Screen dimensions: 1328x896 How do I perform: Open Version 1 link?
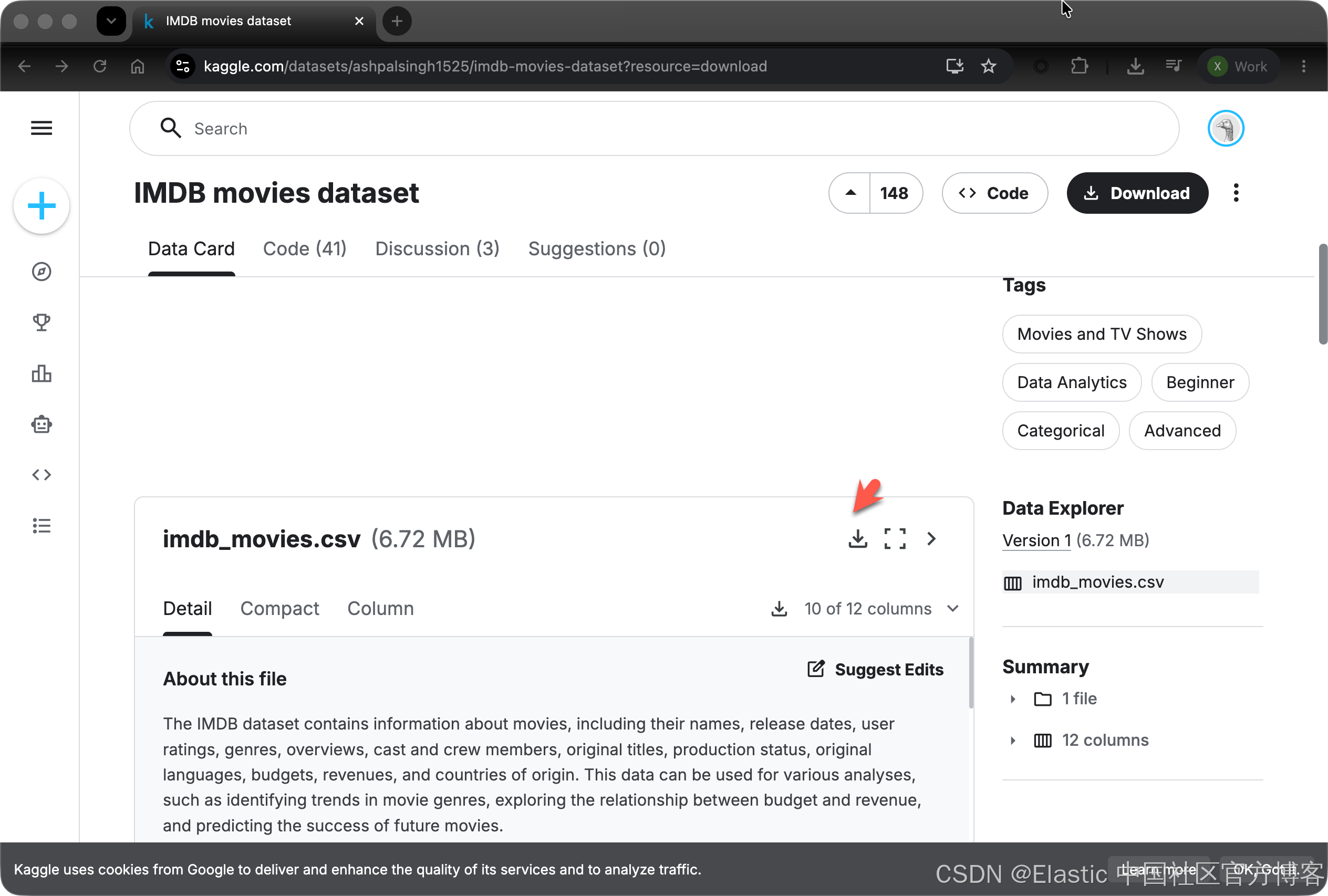point(1036,540)
